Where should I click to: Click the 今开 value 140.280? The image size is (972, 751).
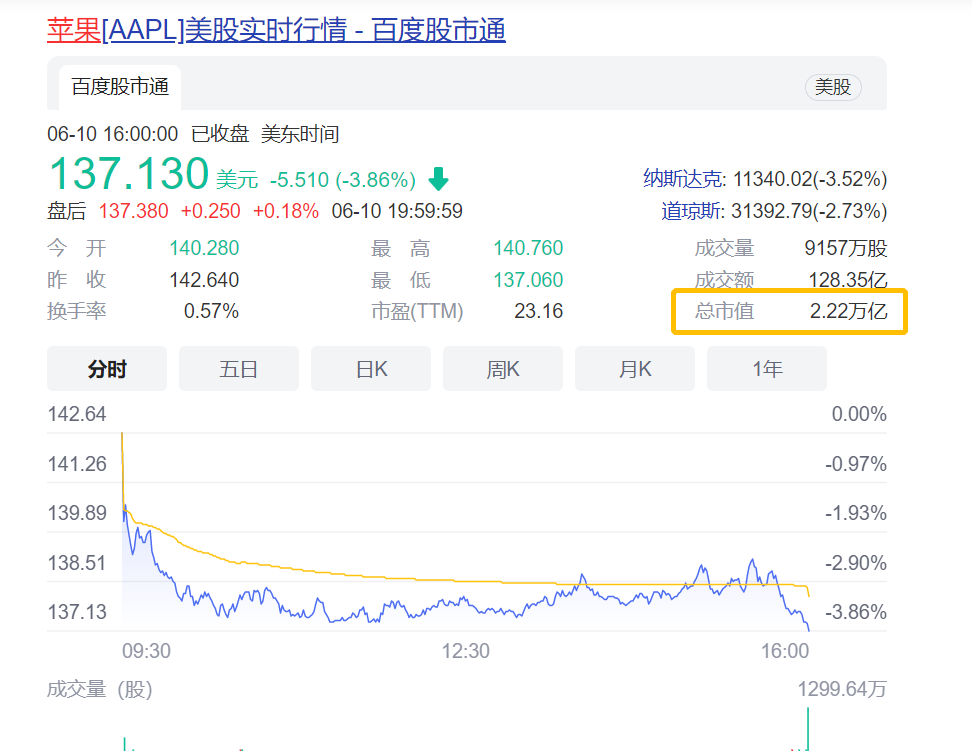[204, 248]
